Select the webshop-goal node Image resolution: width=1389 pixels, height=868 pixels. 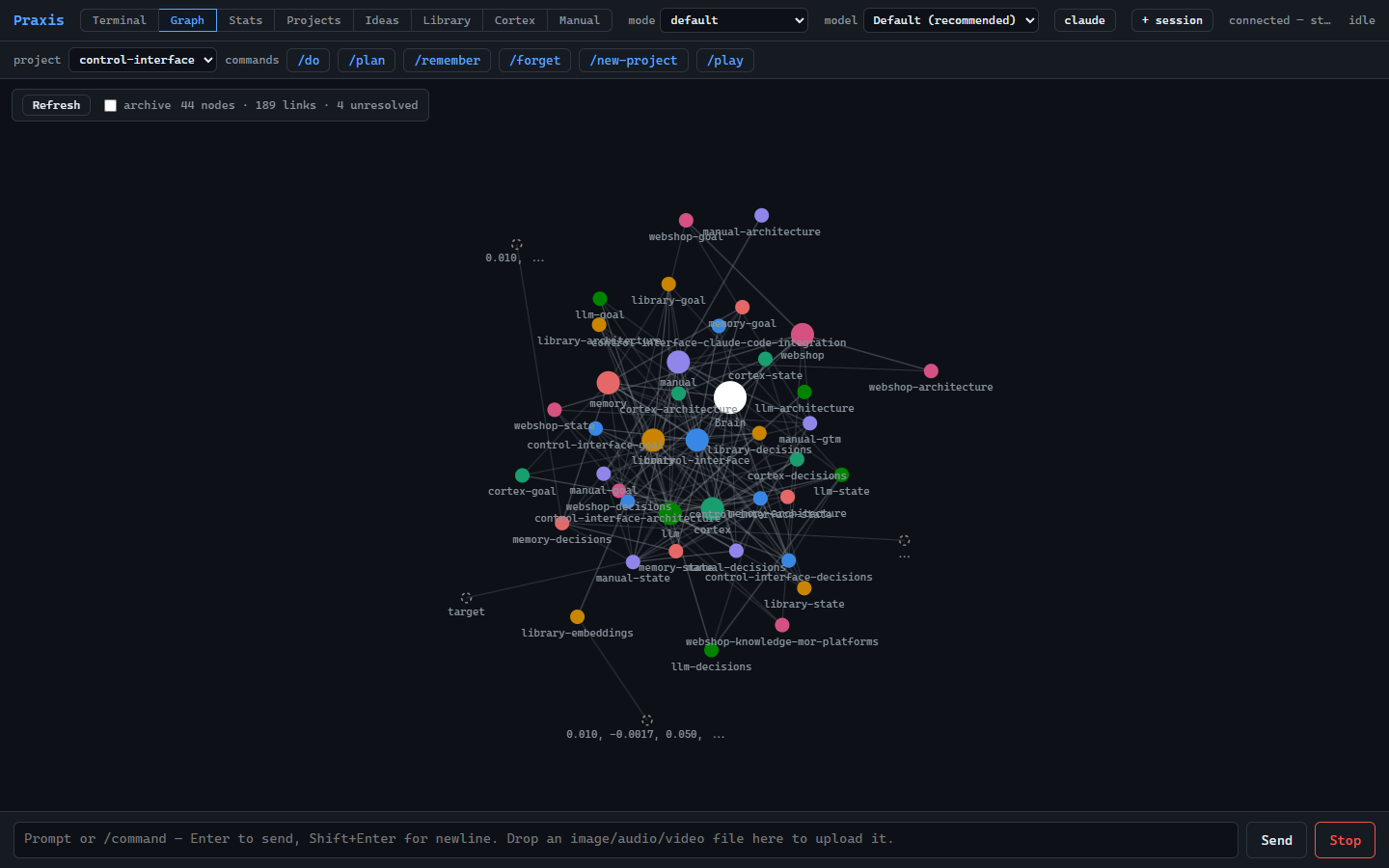click(686, 220)
